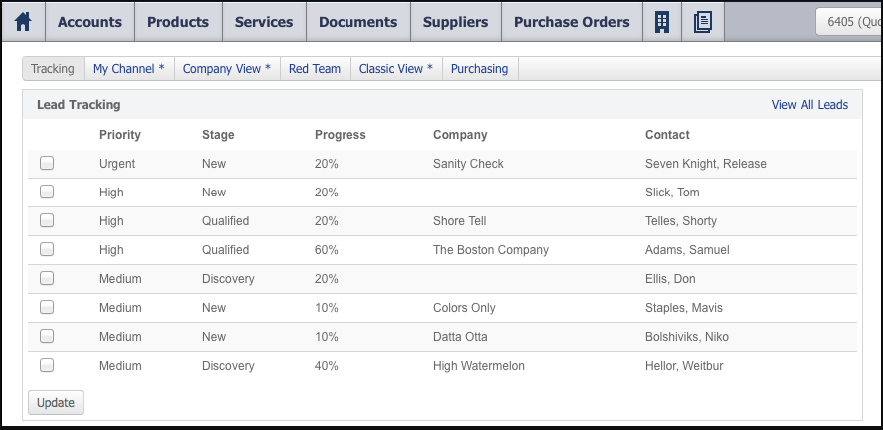Viewport: 883px width, 430px height.
Task: Click the Home icon in the navigation bar
Action: (x=23, y=22)
